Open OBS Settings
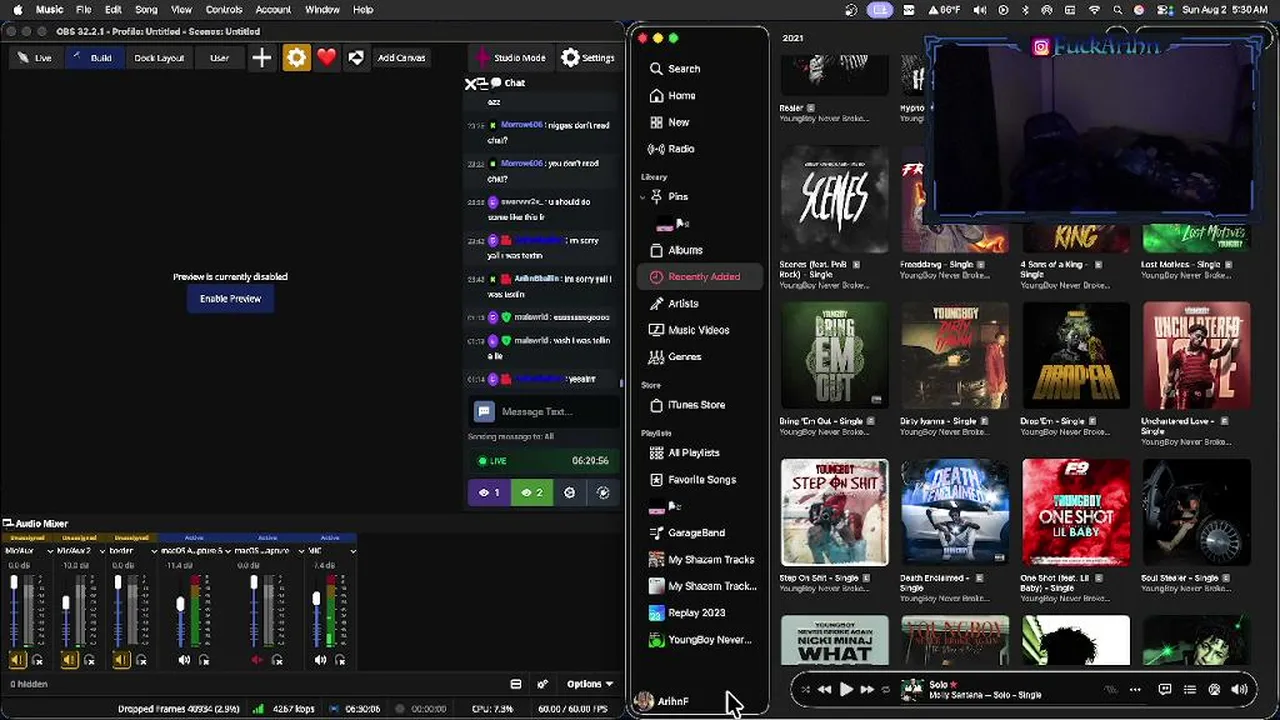The width and height of the screenshot is (1280, 720). [x=588, y=58]
